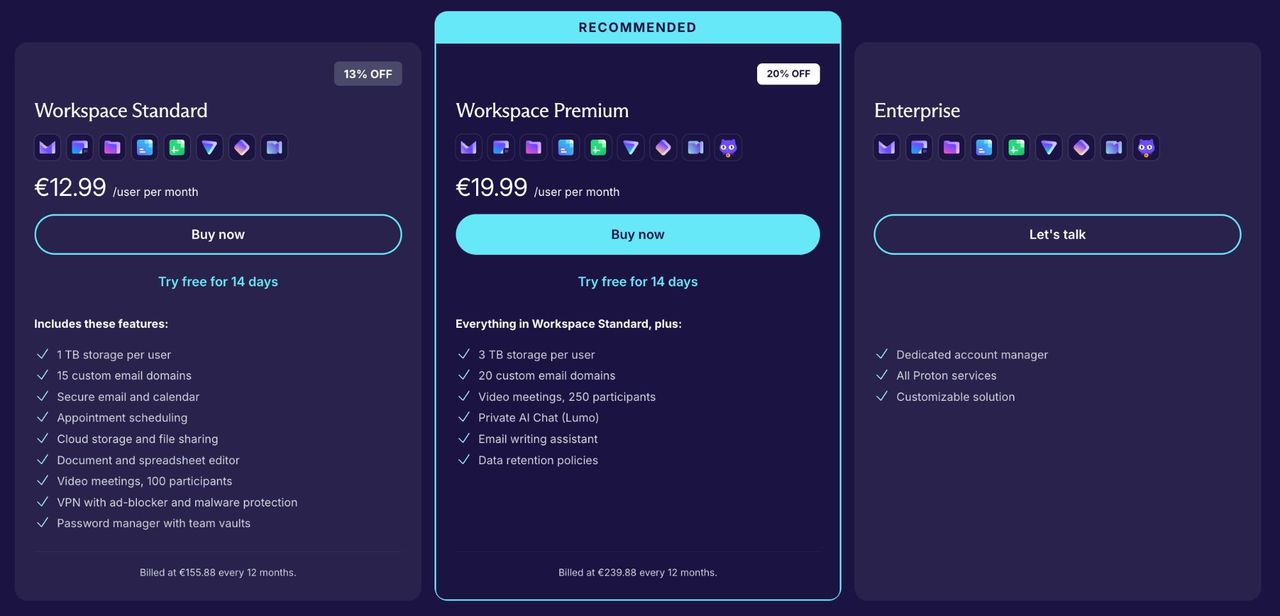Click Proton Sheets icon in Workspace Premium
Viewport: 1280px width, 616px height.
[x=598, y=148]
